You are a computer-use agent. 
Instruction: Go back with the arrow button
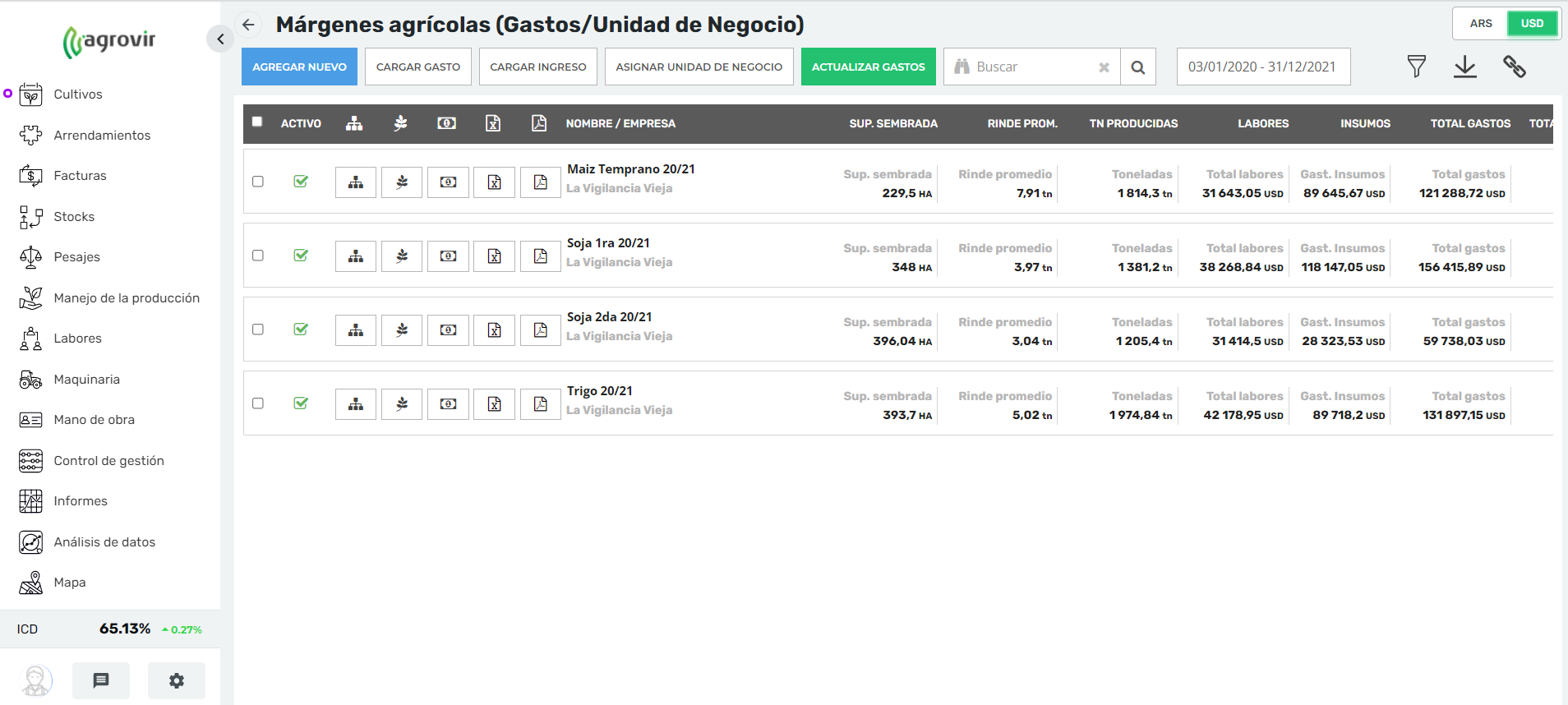coord(248,25)
